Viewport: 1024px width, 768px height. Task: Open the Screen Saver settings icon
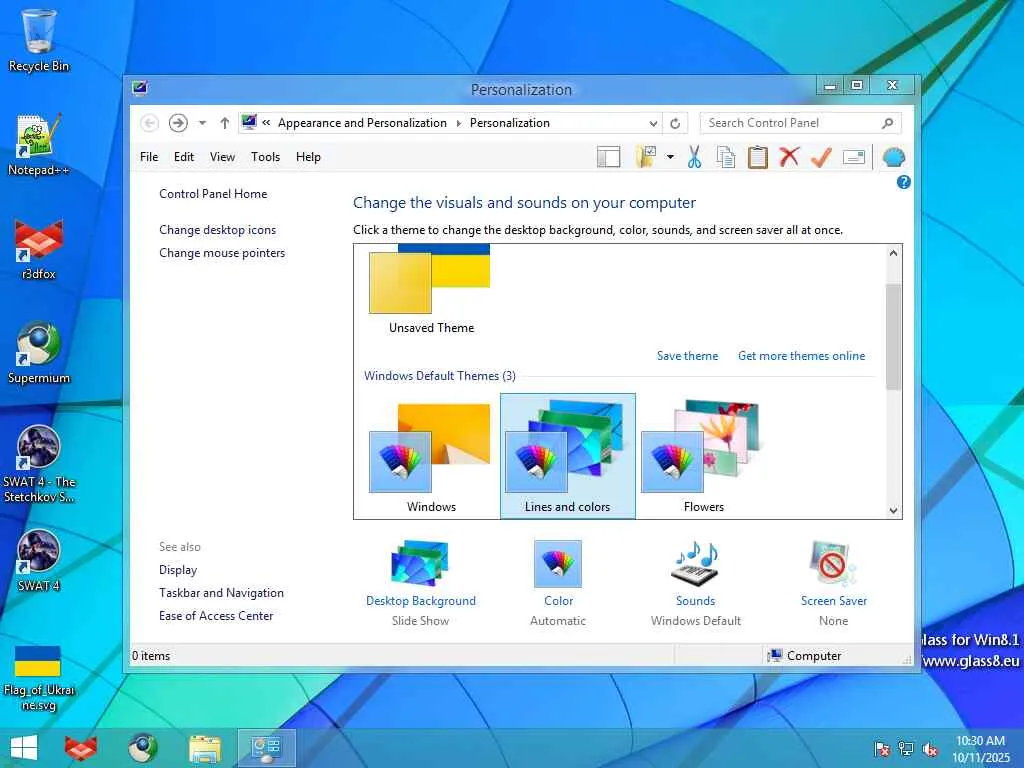(833, 563)
